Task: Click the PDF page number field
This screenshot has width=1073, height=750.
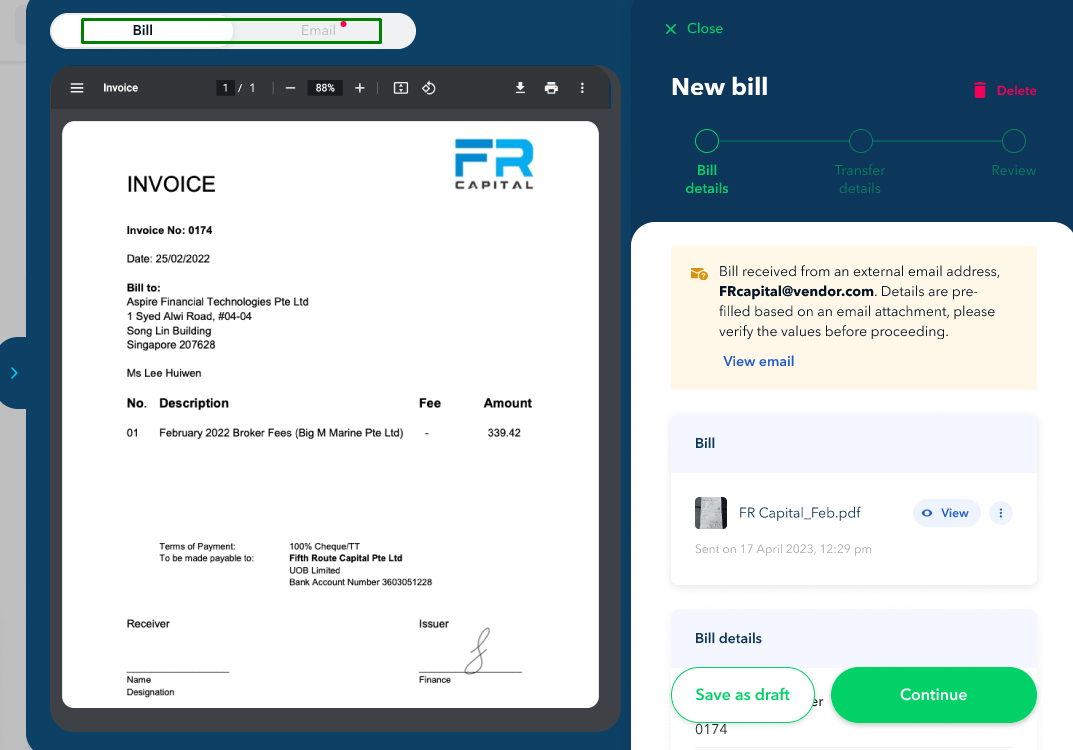Action: coord(225,88)
